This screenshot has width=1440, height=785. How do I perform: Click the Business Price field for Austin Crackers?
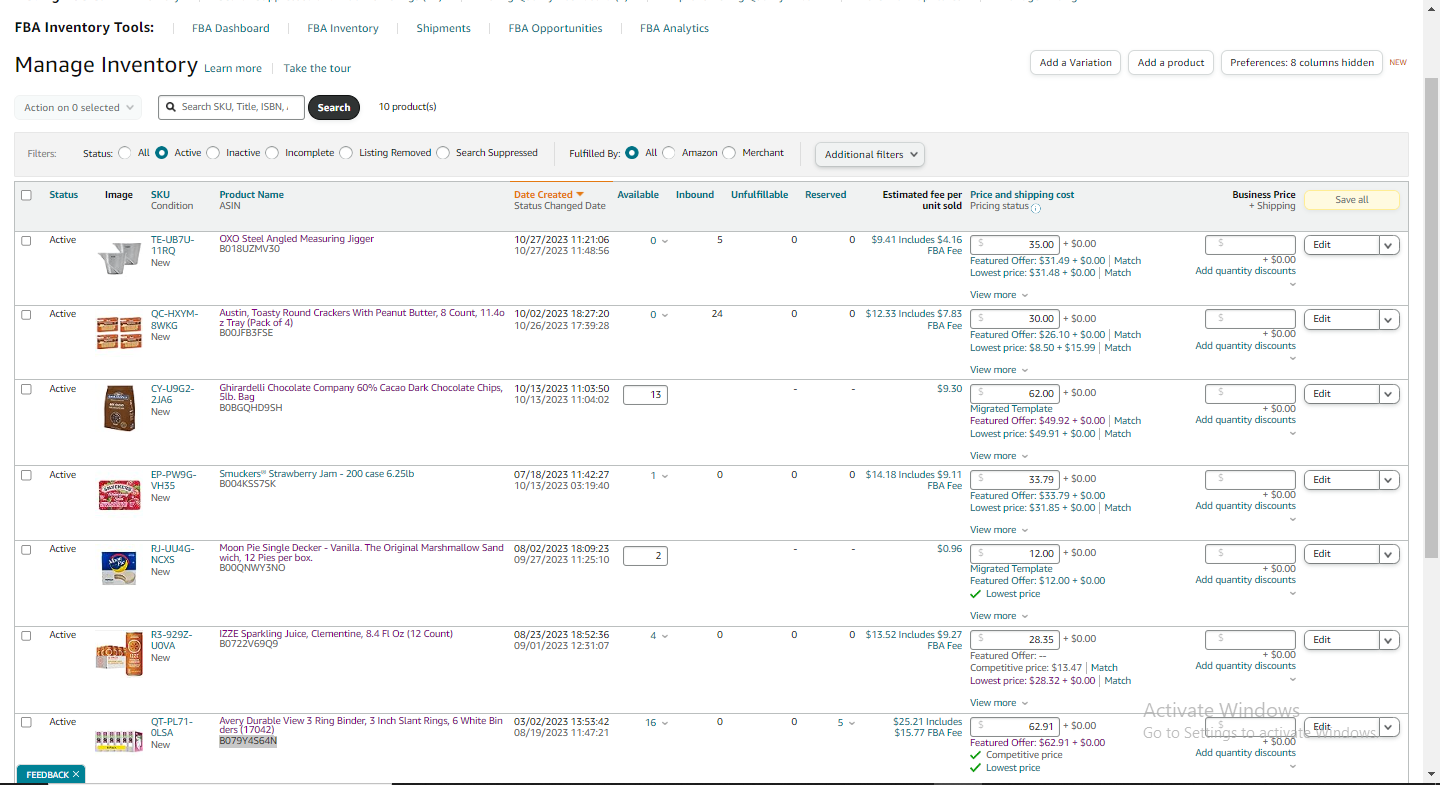pyautogui.click(x=1250, y=319)
